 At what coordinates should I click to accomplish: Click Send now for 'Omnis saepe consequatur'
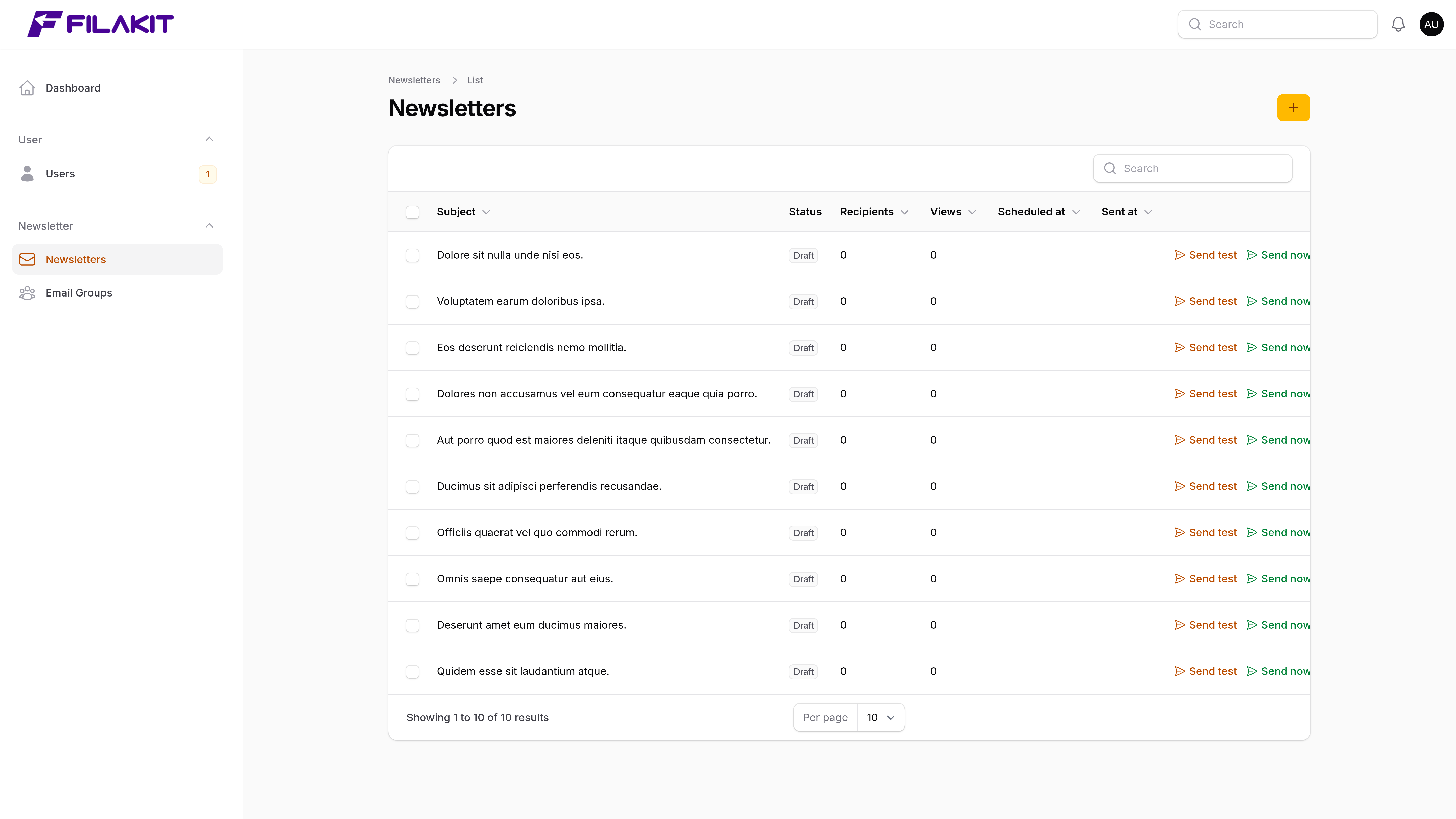tap(1279, 579)
